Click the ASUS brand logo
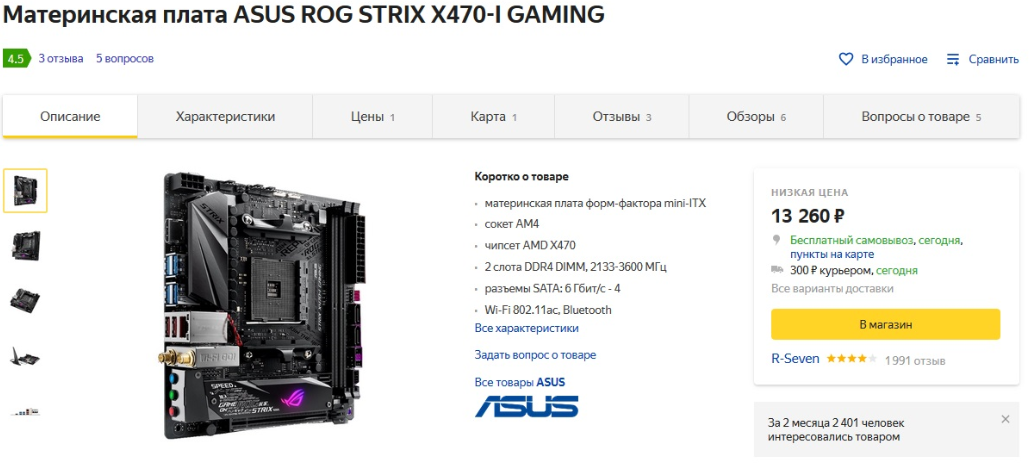Viewport: 1031px width, 466px height. (527, 406)
